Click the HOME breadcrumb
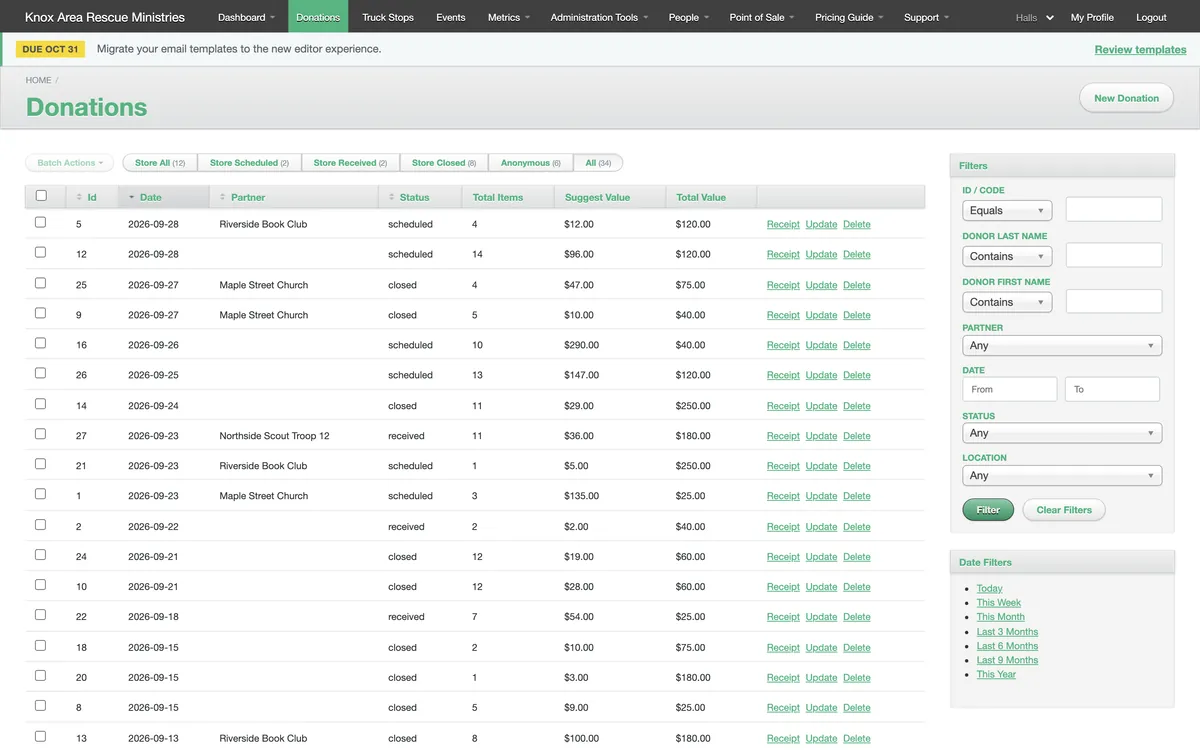 (x=38, y=80)
